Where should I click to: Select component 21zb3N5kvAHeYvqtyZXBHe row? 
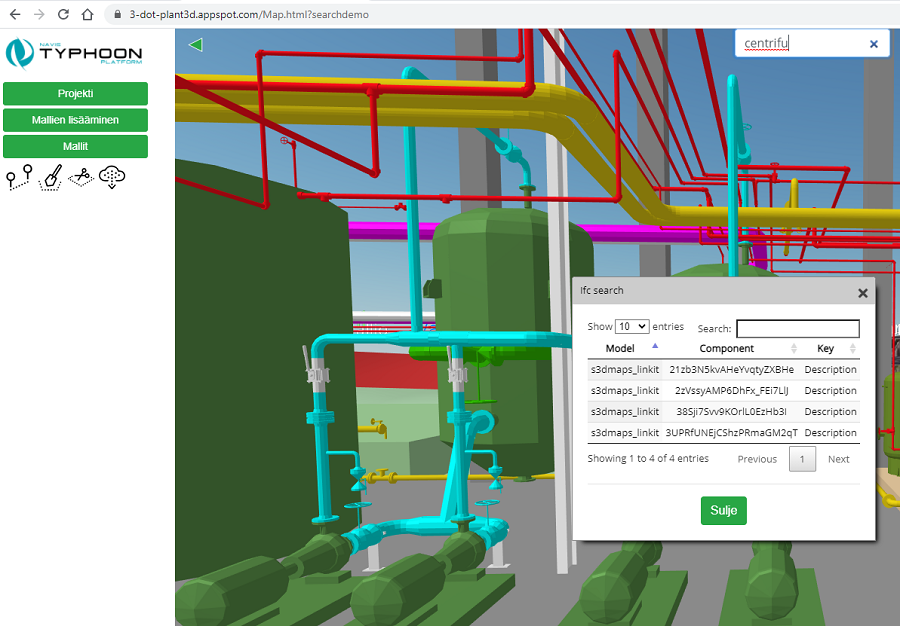[x=731, y=370]
